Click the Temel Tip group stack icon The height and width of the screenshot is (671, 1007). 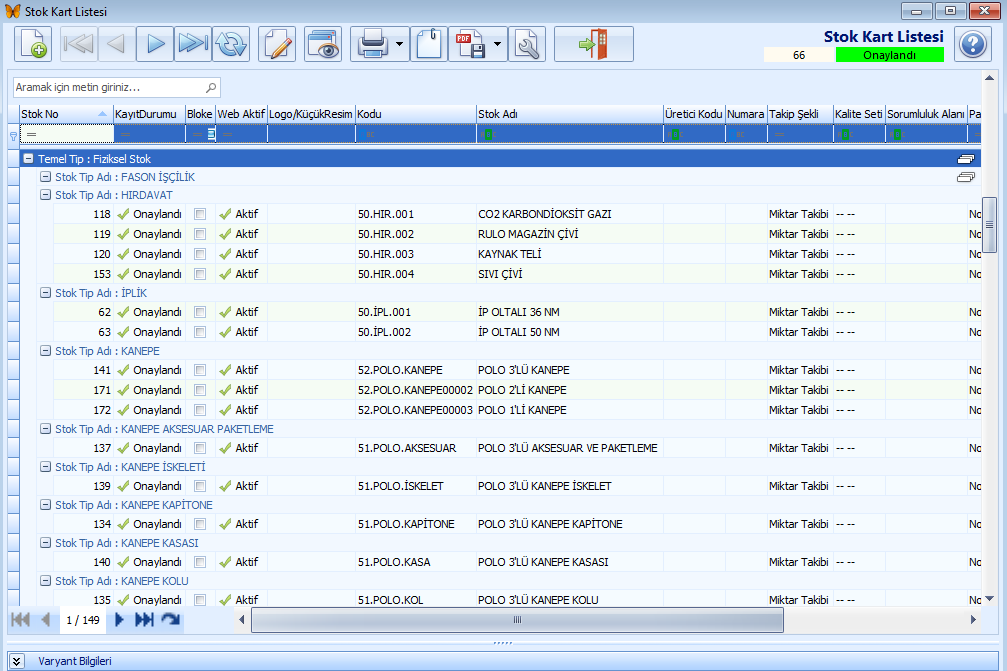965,159
